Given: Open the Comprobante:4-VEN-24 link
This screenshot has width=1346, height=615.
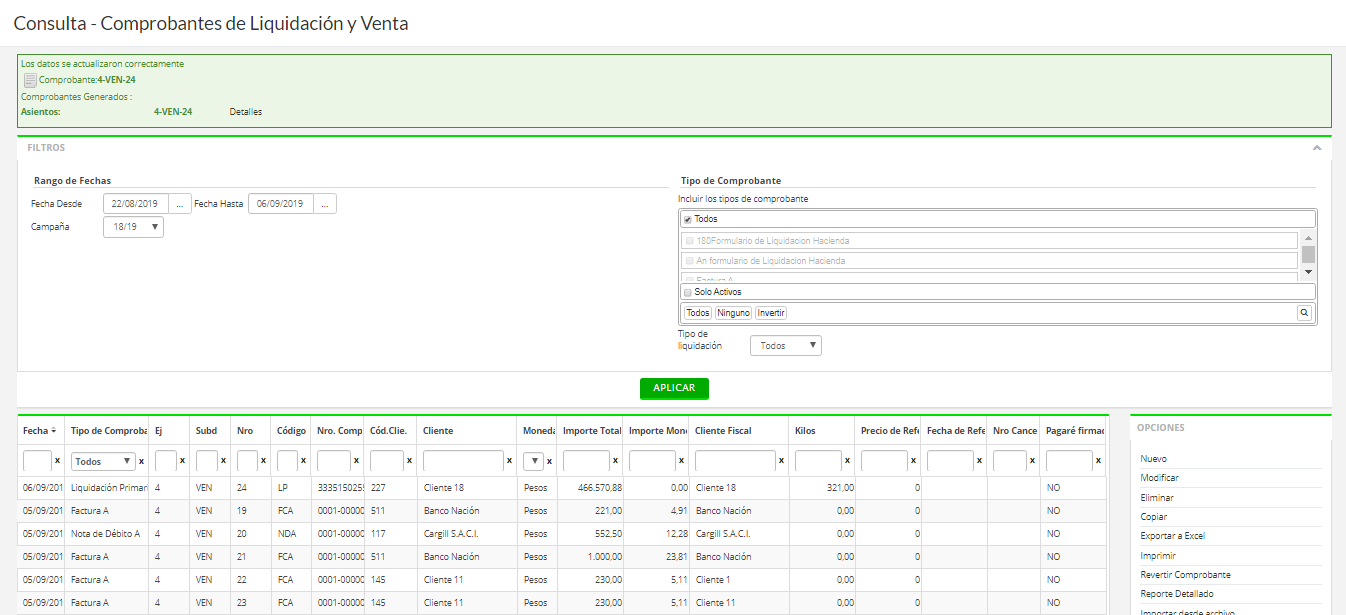Looking at the screenshot, I should [x=87, y=80].
